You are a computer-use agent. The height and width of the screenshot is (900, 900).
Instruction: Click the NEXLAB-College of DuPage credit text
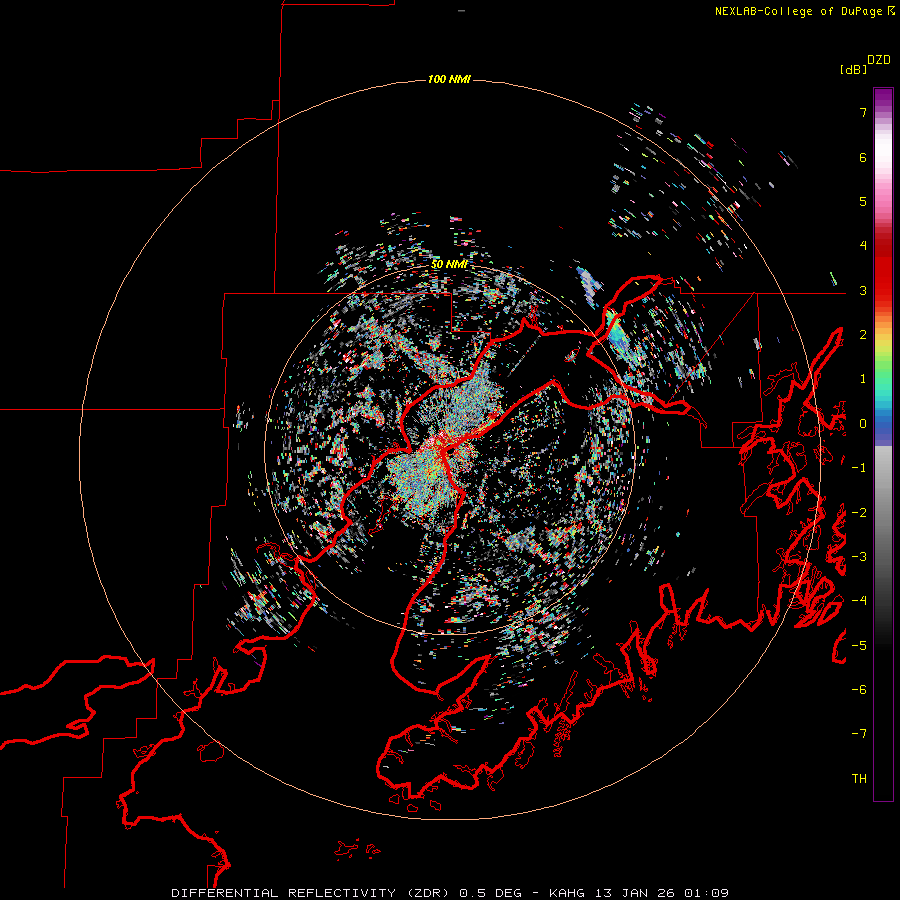click(x=801, y=11)
